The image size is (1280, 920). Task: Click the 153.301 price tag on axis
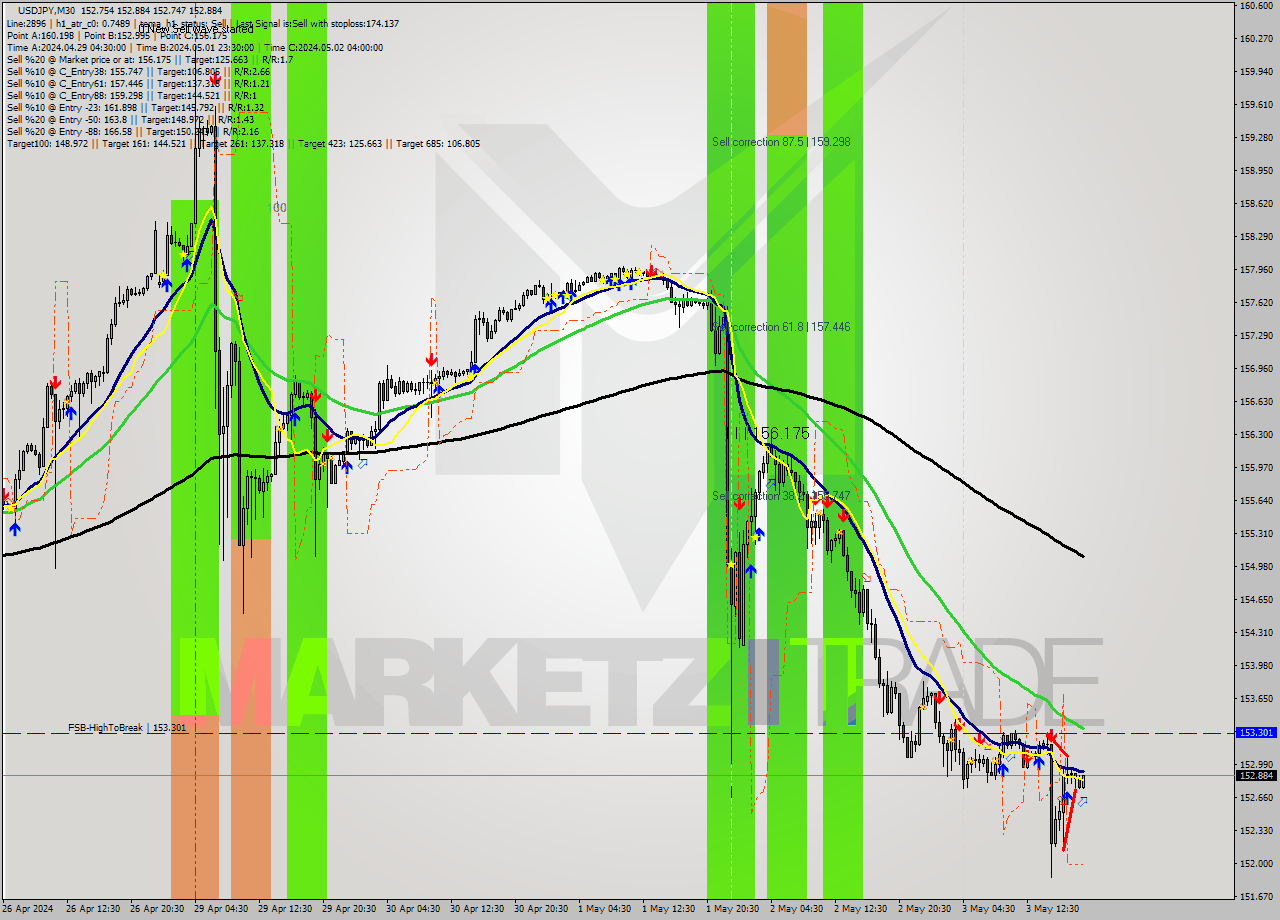click(x=1256, y=733)
